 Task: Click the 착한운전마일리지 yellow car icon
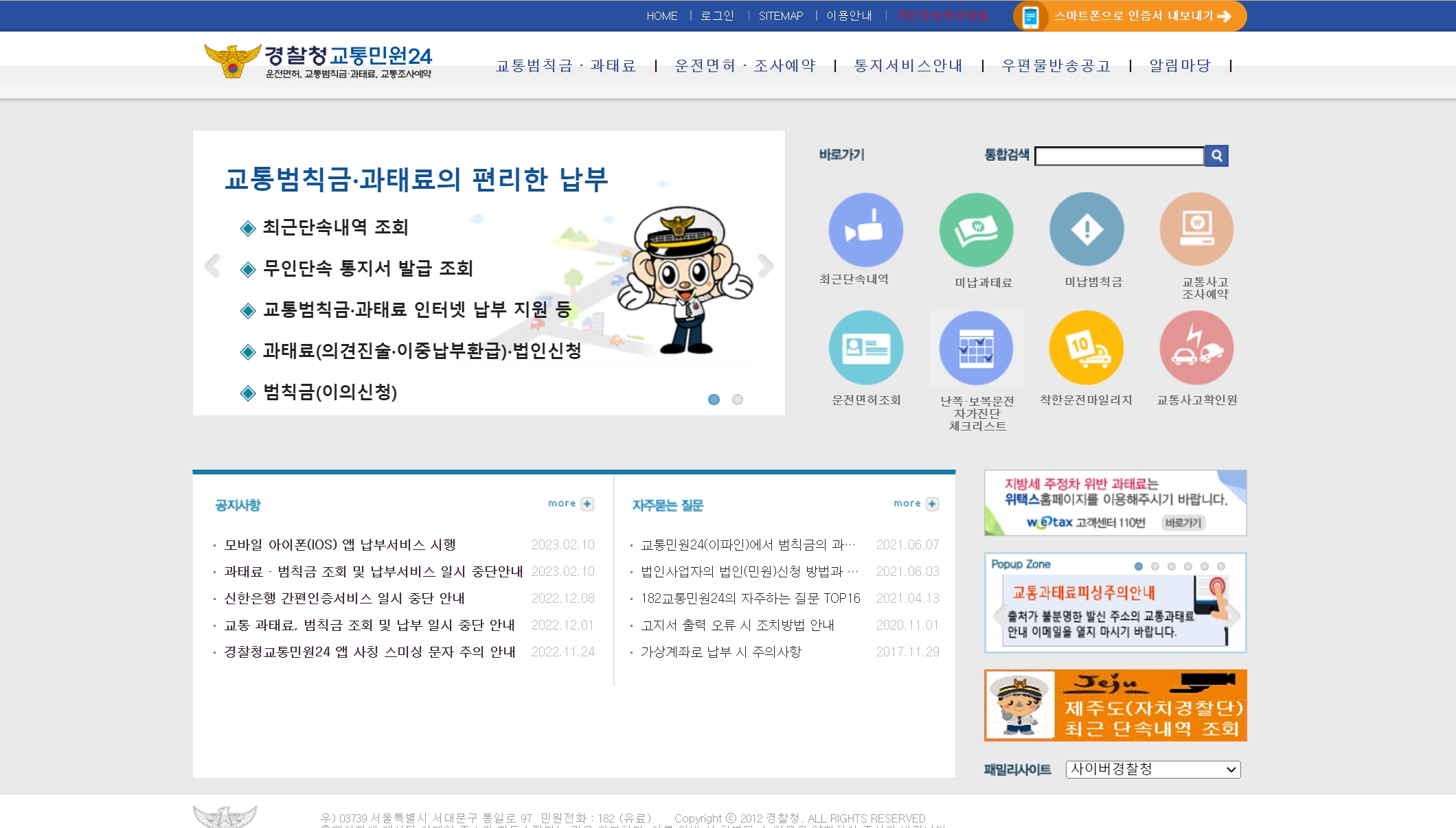(1087, 347)
